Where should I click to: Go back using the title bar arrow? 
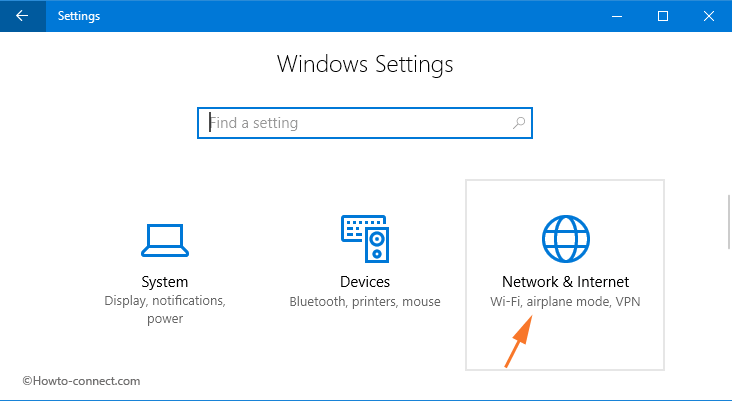pyautogui.click(x=22, y=16)
